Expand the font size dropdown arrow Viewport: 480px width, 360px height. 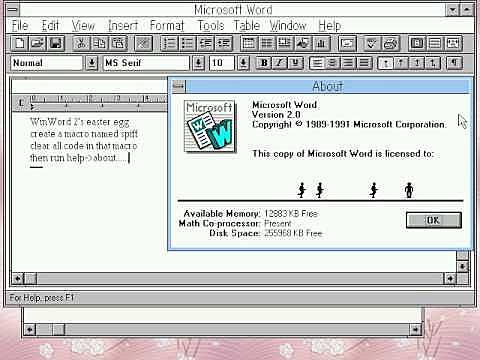coord(243,63)
